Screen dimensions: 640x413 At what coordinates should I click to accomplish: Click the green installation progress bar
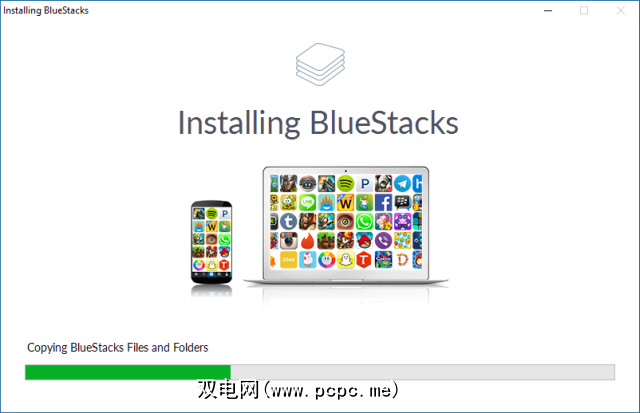pos(128,372)
